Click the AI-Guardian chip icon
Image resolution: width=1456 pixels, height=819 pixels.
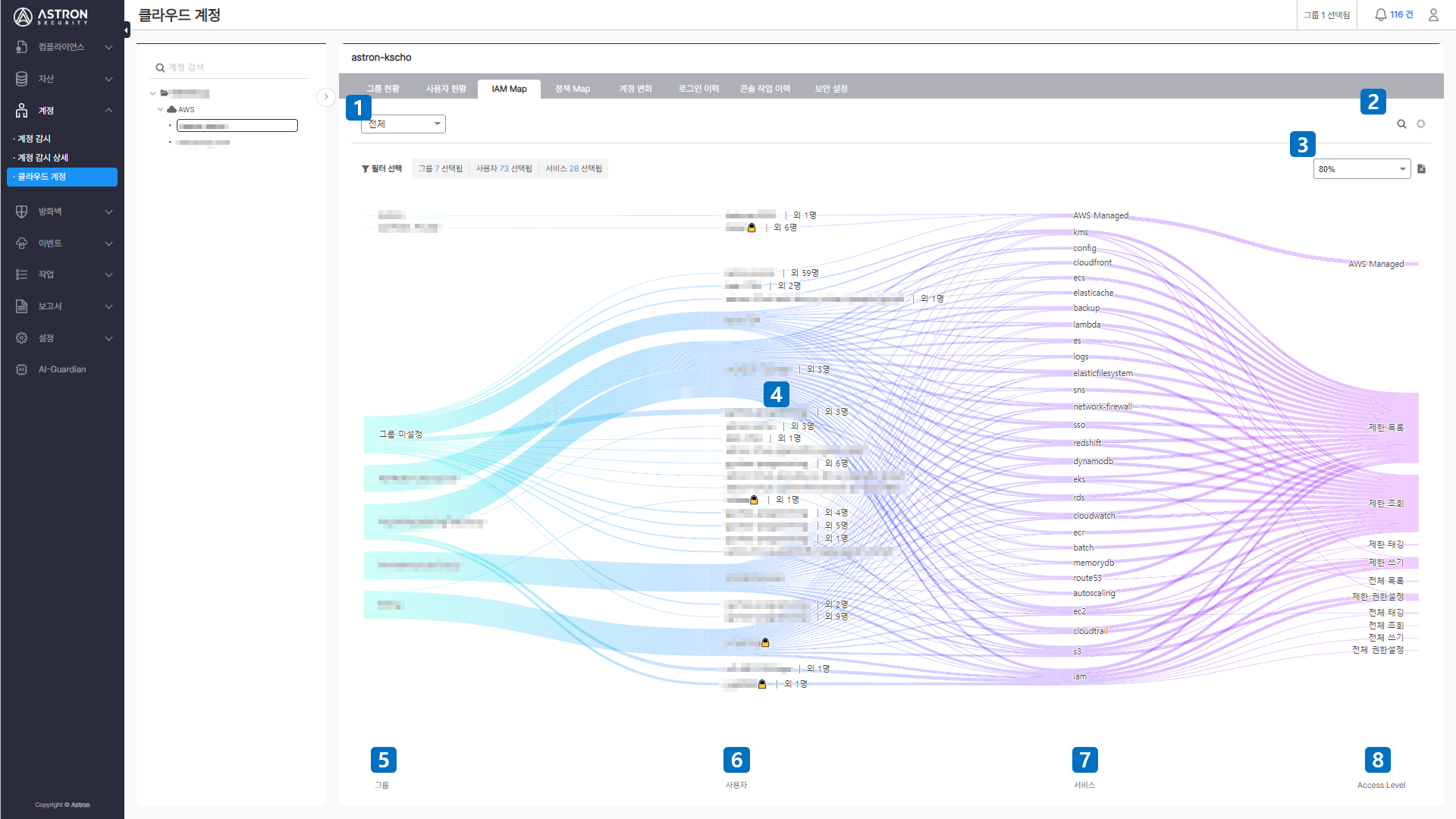tap(22, 369)
